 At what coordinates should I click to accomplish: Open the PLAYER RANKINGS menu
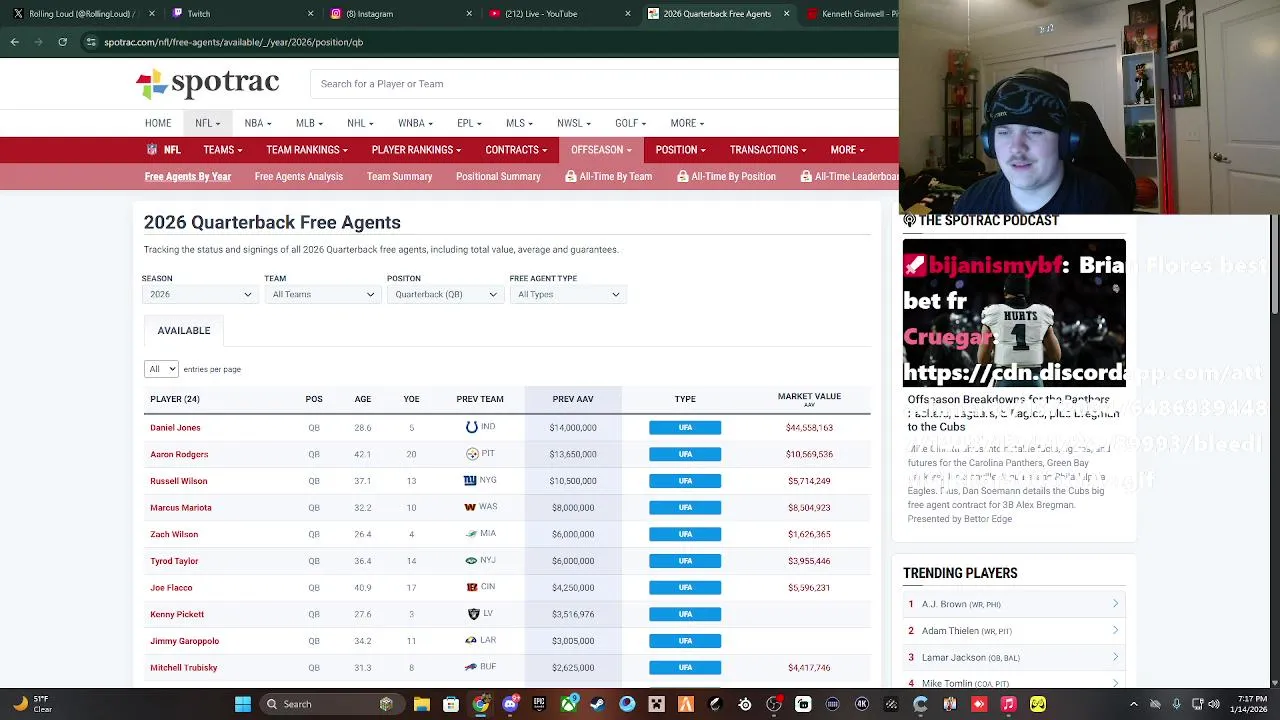click(x=416, y=150)
